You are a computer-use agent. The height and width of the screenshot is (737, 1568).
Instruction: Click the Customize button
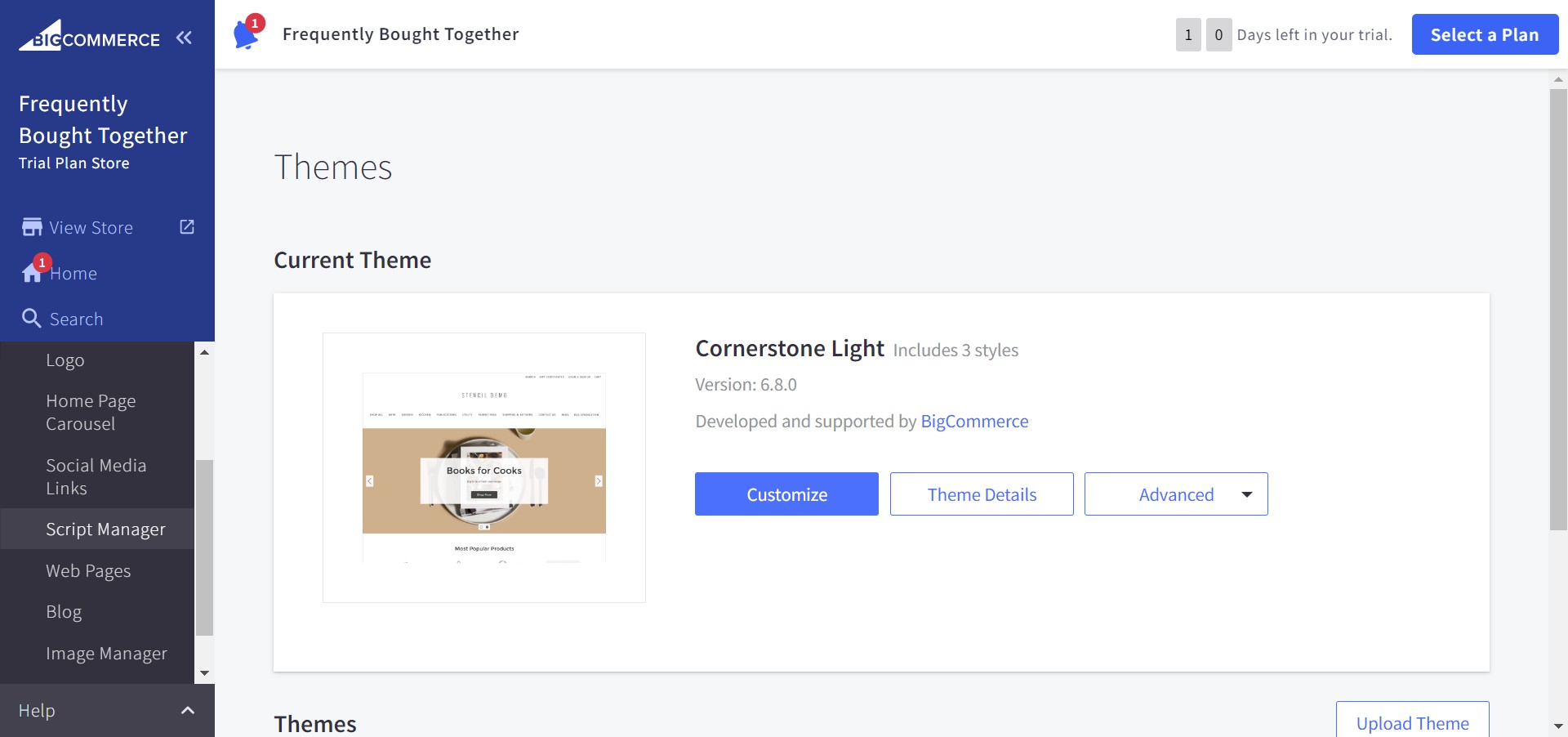pyautogui.click(x=786, y=494)
